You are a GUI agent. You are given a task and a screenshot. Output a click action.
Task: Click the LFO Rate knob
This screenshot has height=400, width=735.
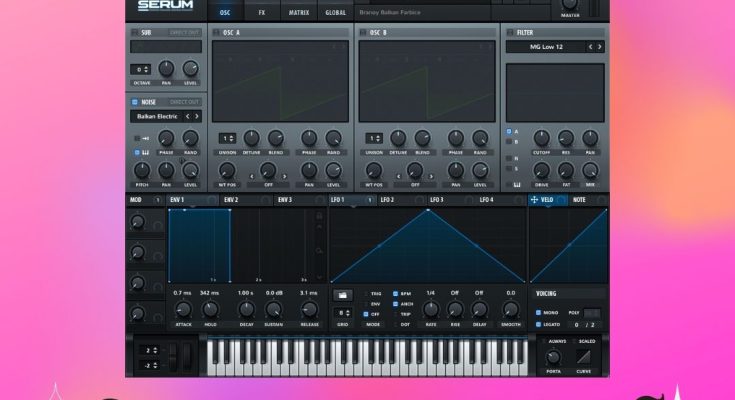[431, 309]
